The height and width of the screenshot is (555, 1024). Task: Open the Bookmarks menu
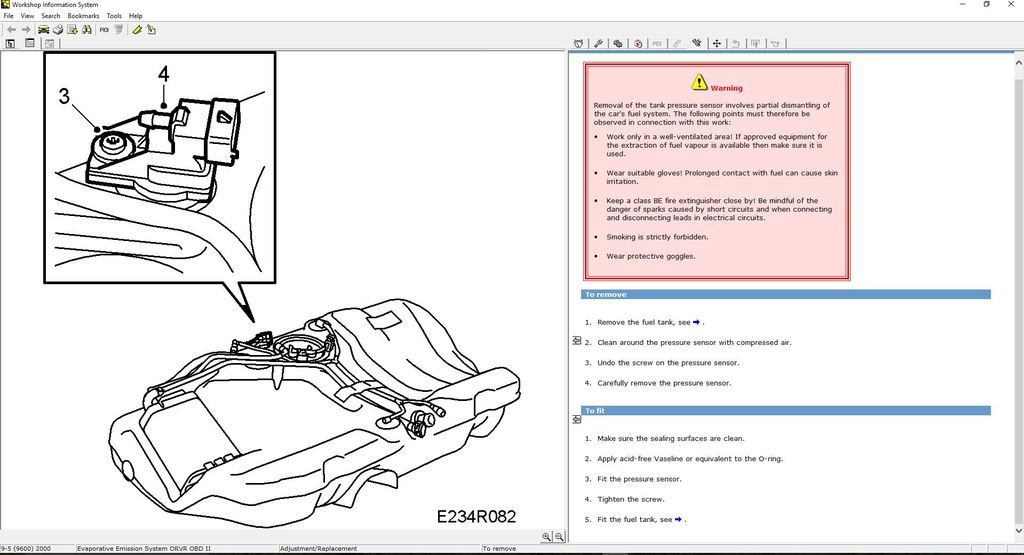point(83,16)
